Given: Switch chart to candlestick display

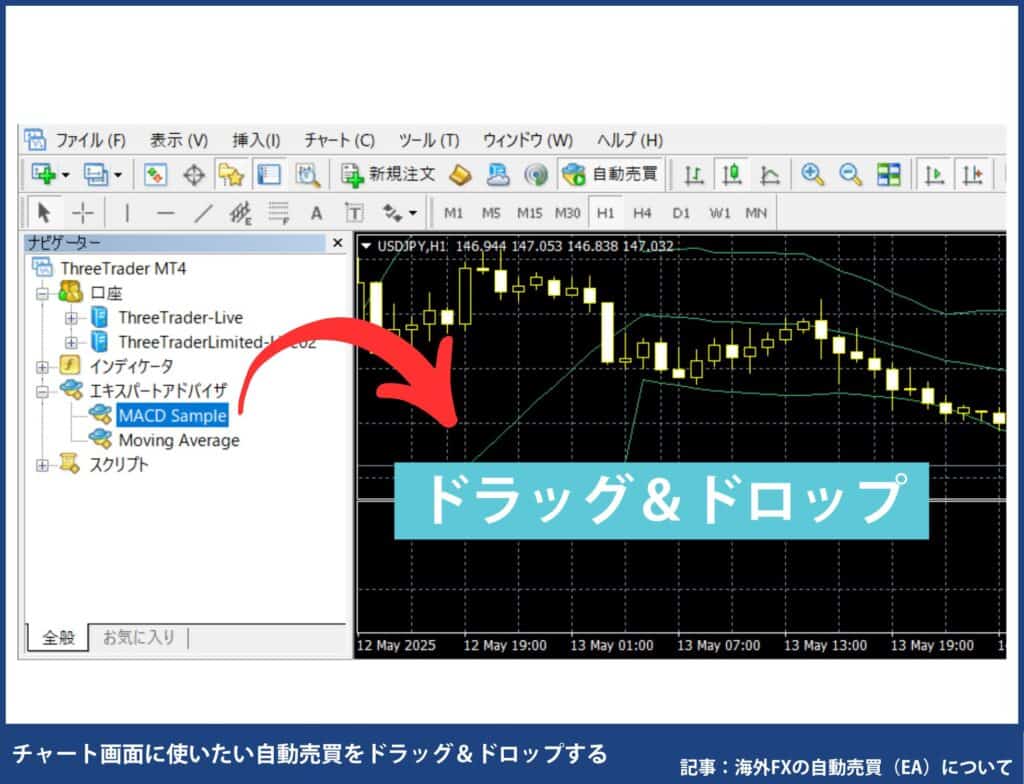Looking at the screenshot, I should tap(732, 175).
